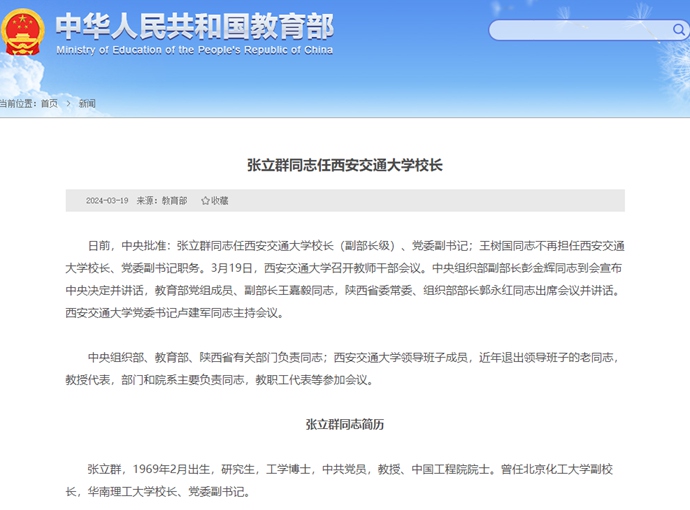Click the article headline 张立群同志任西安交通大学校长
The width and height of the screenshot is (690, 510).
pos(344,165)
